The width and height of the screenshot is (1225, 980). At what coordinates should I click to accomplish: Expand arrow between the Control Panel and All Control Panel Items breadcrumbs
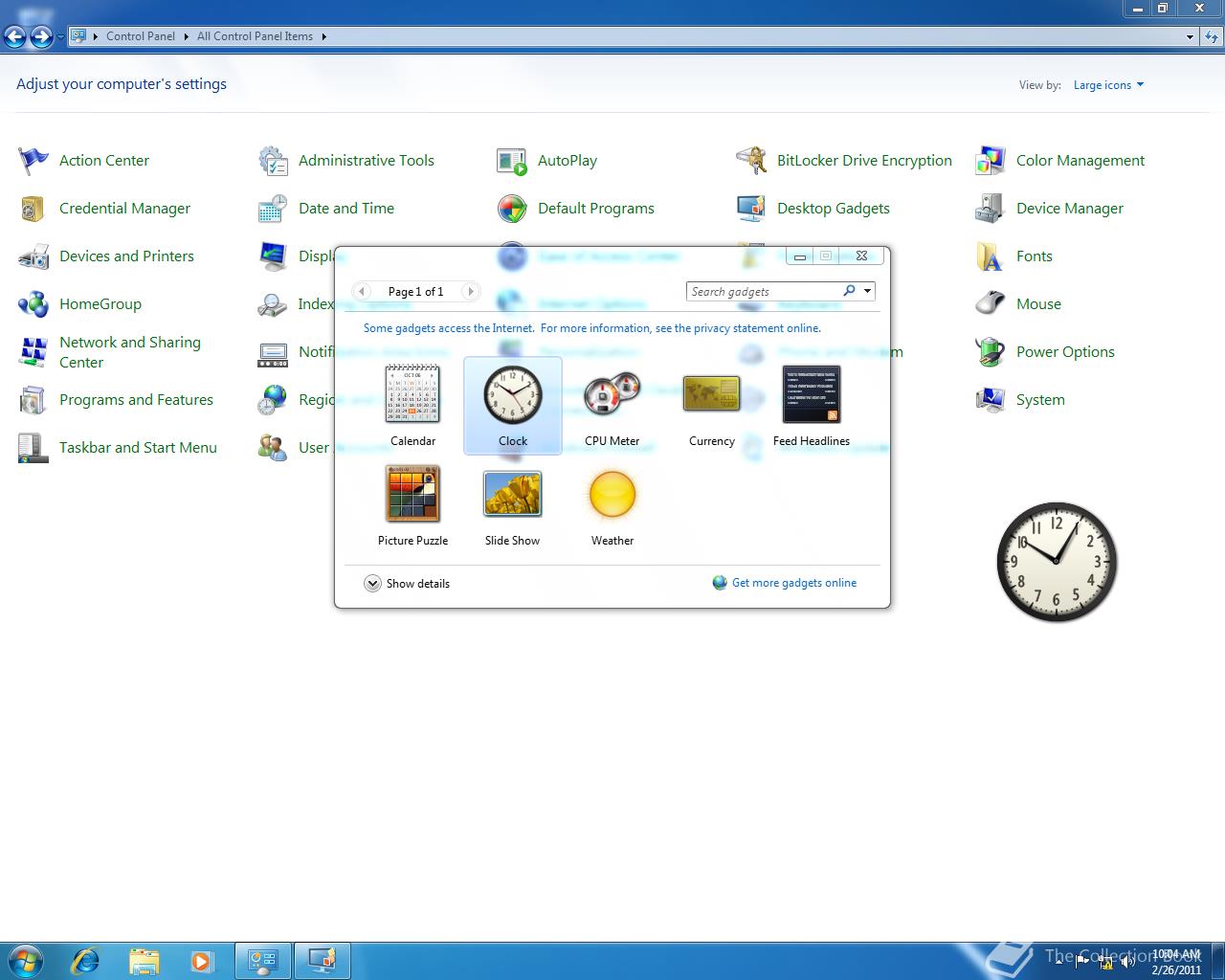[186, 36]
